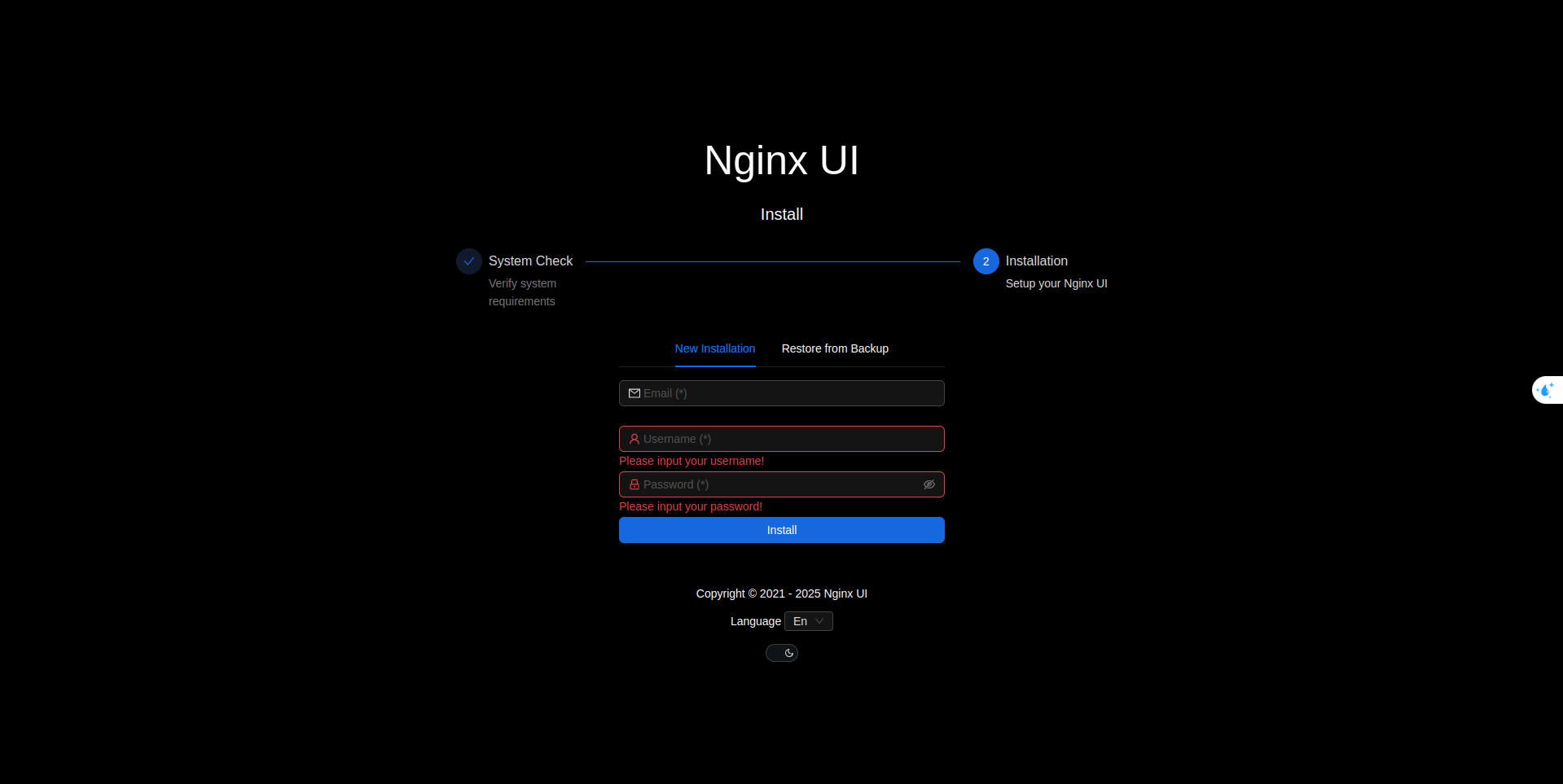Click the step 2 Installation circle icon
The image size is (1563, 784).
point(986,261)
